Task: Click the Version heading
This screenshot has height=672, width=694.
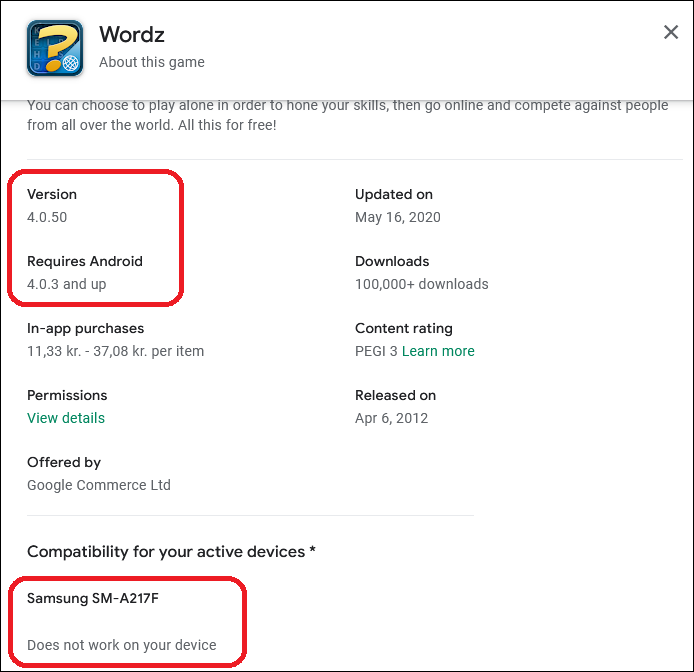Action: 52,194
